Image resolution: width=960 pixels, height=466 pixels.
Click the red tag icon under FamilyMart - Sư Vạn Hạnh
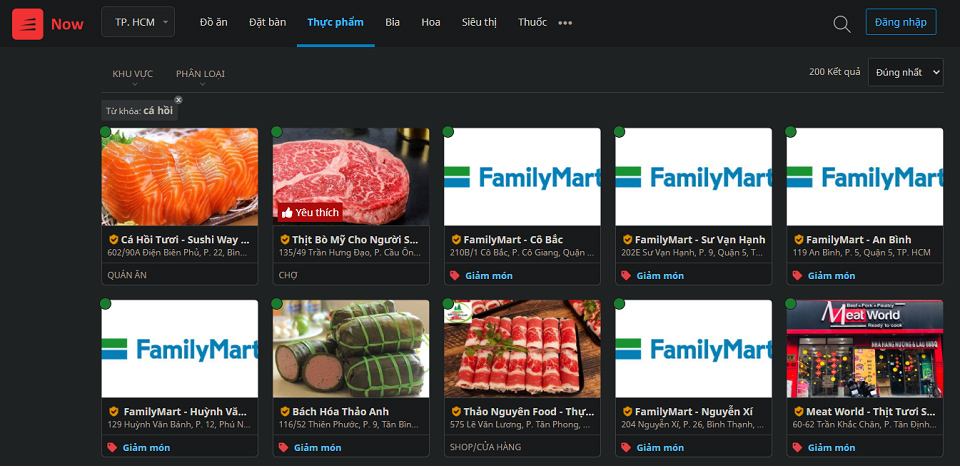tap(626, 276)
